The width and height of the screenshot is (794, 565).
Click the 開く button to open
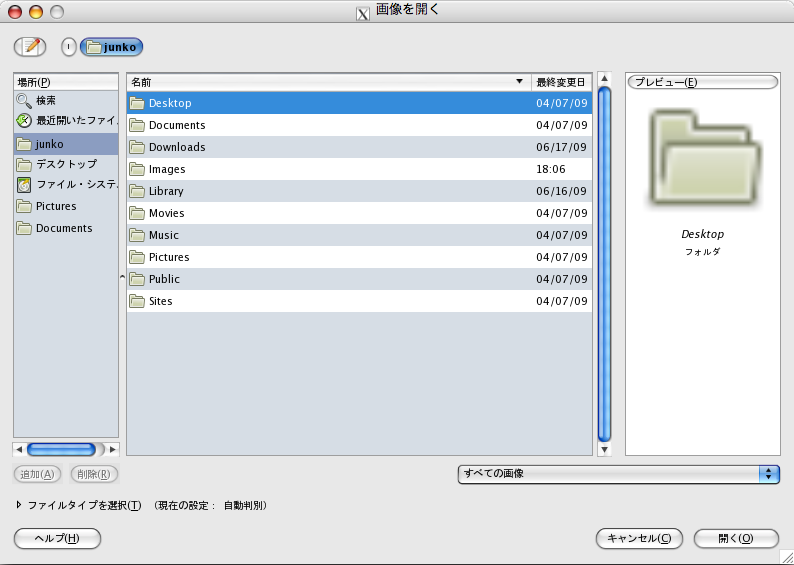735,538
